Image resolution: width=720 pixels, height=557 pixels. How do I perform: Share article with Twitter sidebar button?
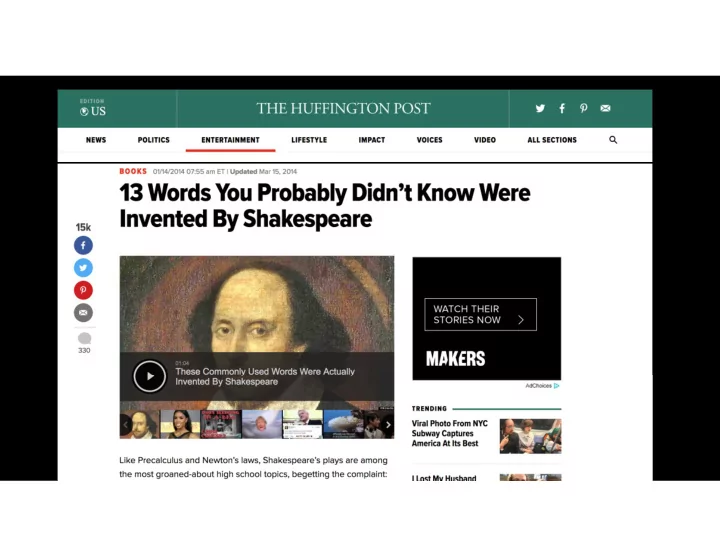click(x=83, y=268)
